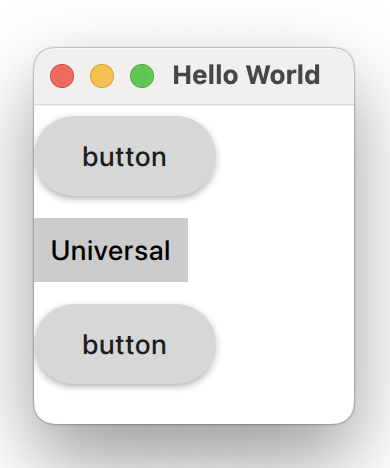
Task: Click the red traffic-light icon in the title bar
Action: 62,76
